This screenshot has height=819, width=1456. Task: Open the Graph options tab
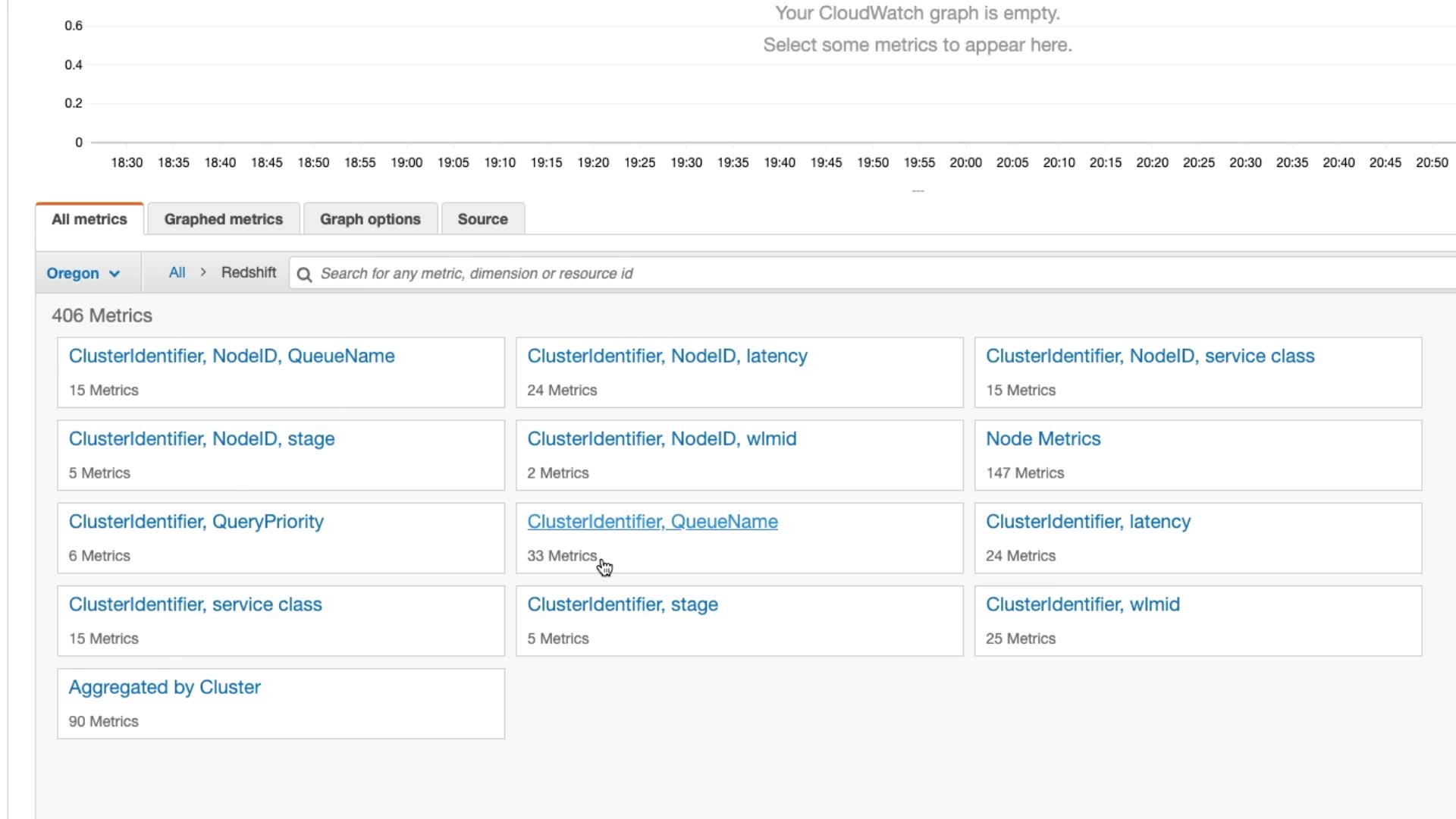click(370, 219)
